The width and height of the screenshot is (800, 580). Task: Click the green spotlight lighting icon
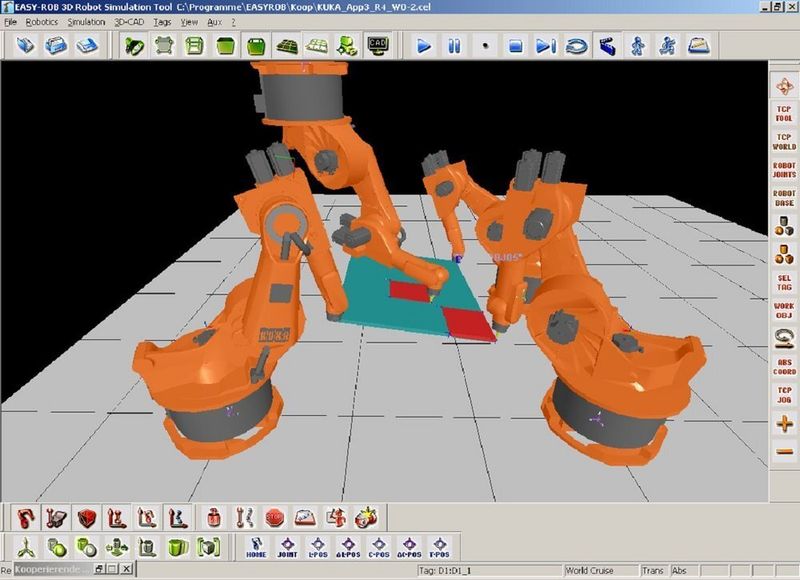pyautogui.click(x=135, y=46)
